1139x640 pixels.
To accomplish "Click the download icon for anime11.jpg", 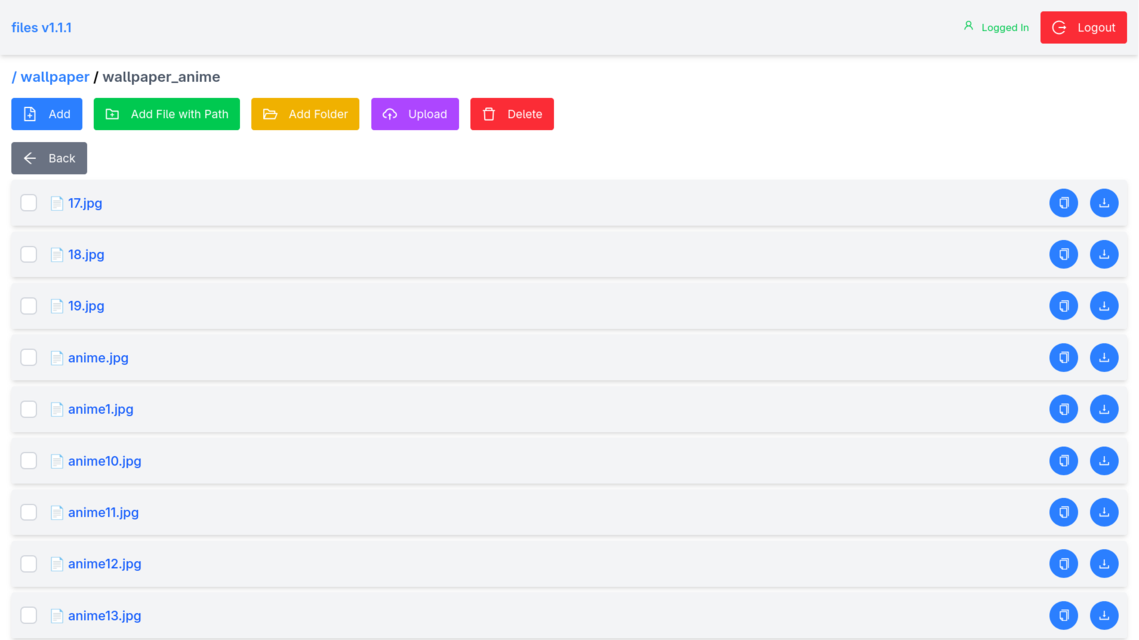I will pos(1104,512).
